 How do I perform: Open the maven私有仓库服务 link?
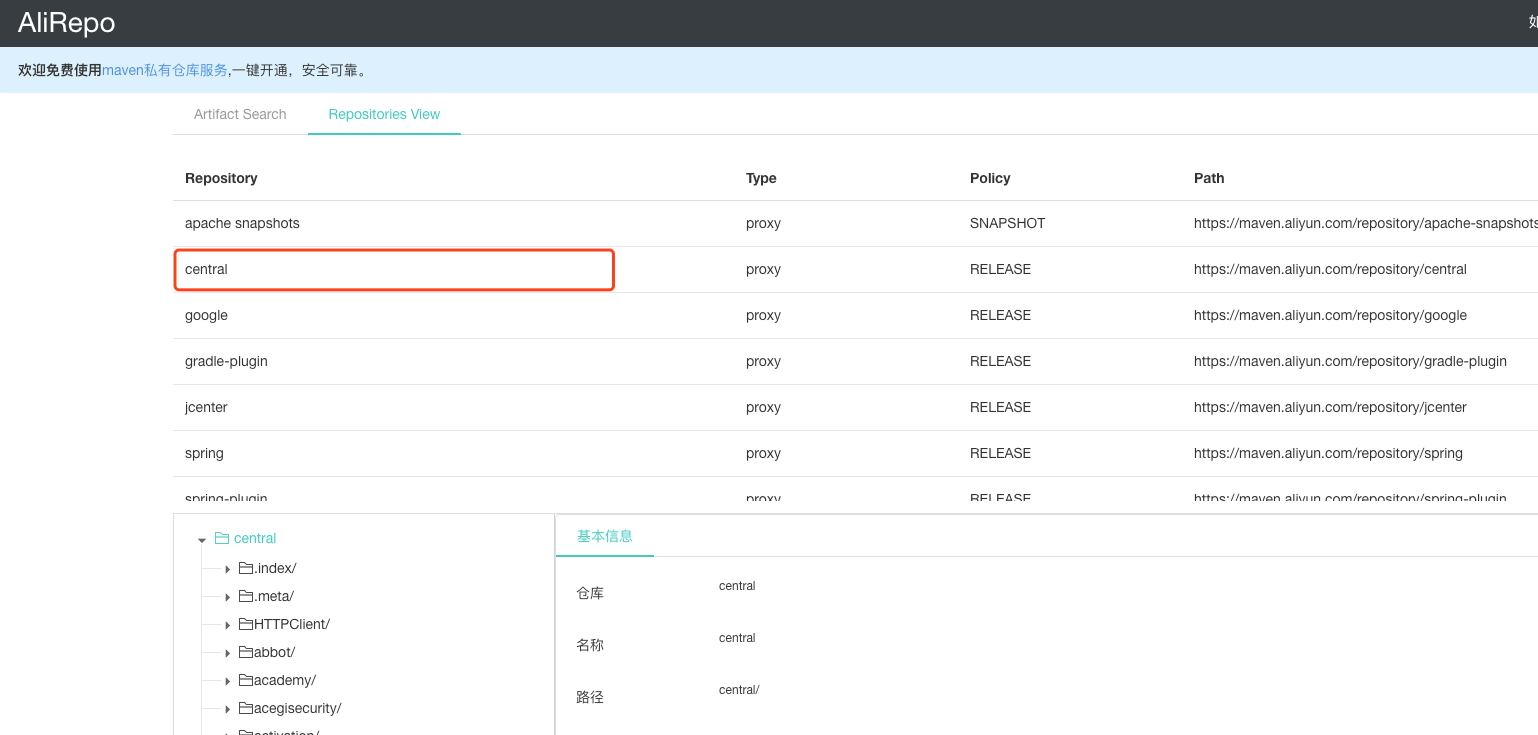(165, 70)
